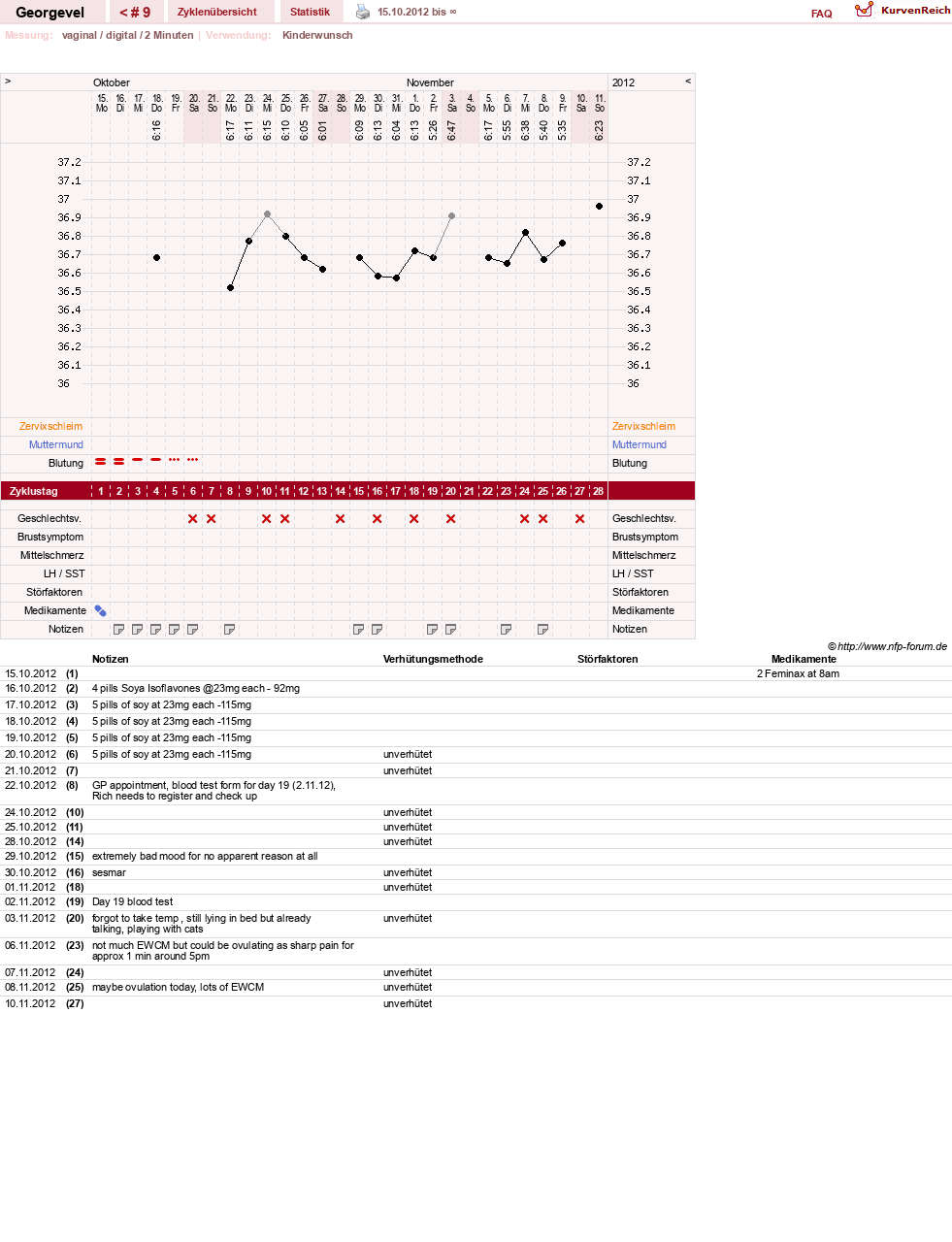Open the note icon on cycle day 20

(450, 629)
